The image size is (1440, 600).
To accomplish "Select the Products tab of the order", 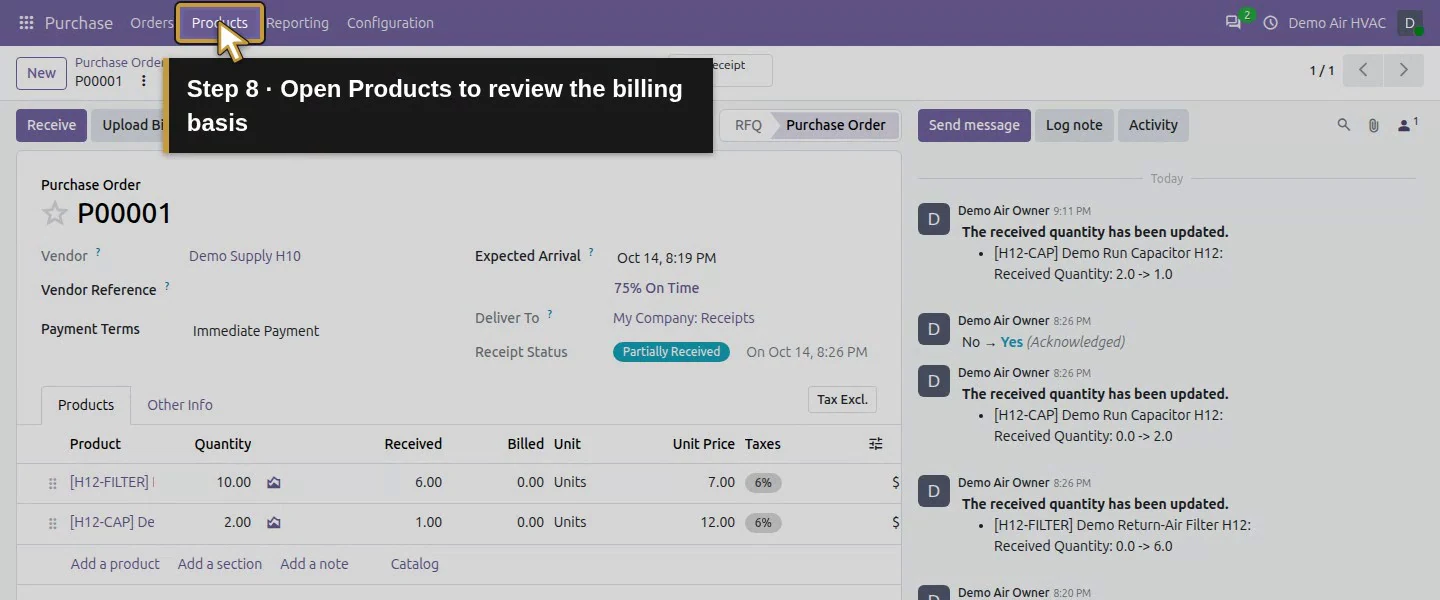I will 86,405.
